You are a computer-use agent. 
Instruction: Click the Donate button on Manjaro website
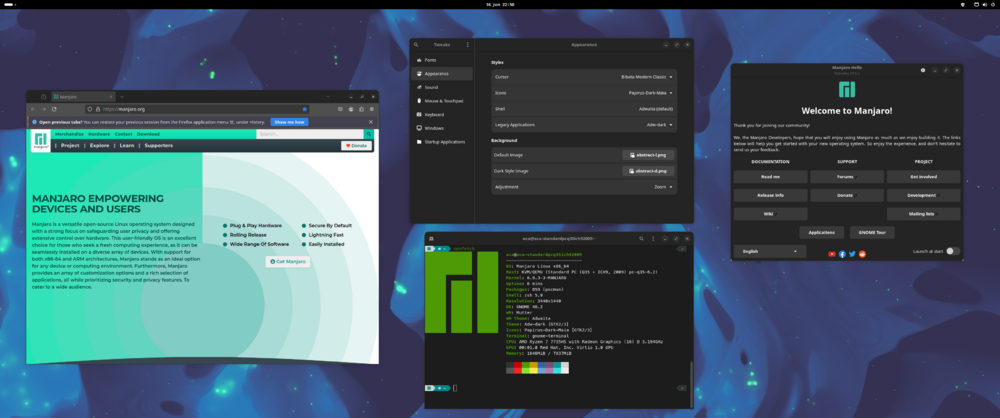coord(357,146)
